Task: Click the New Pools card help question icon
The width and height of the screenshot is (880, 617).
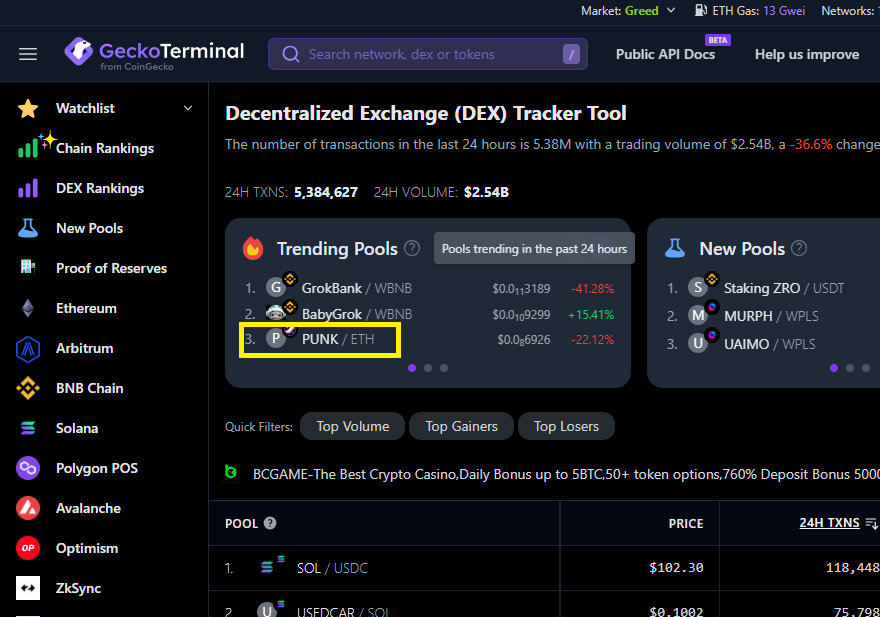Action: point(799,248)
